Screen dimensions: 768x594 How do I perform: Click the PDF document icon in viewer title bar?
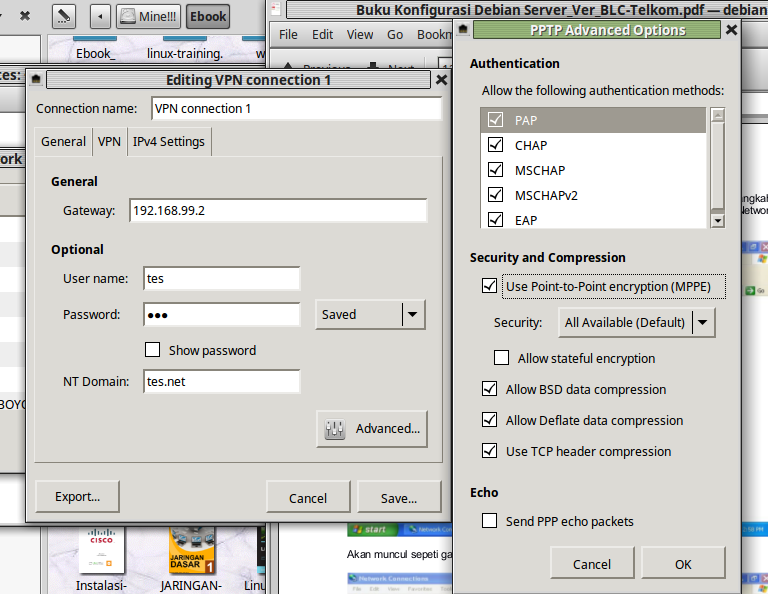[276, 8]
